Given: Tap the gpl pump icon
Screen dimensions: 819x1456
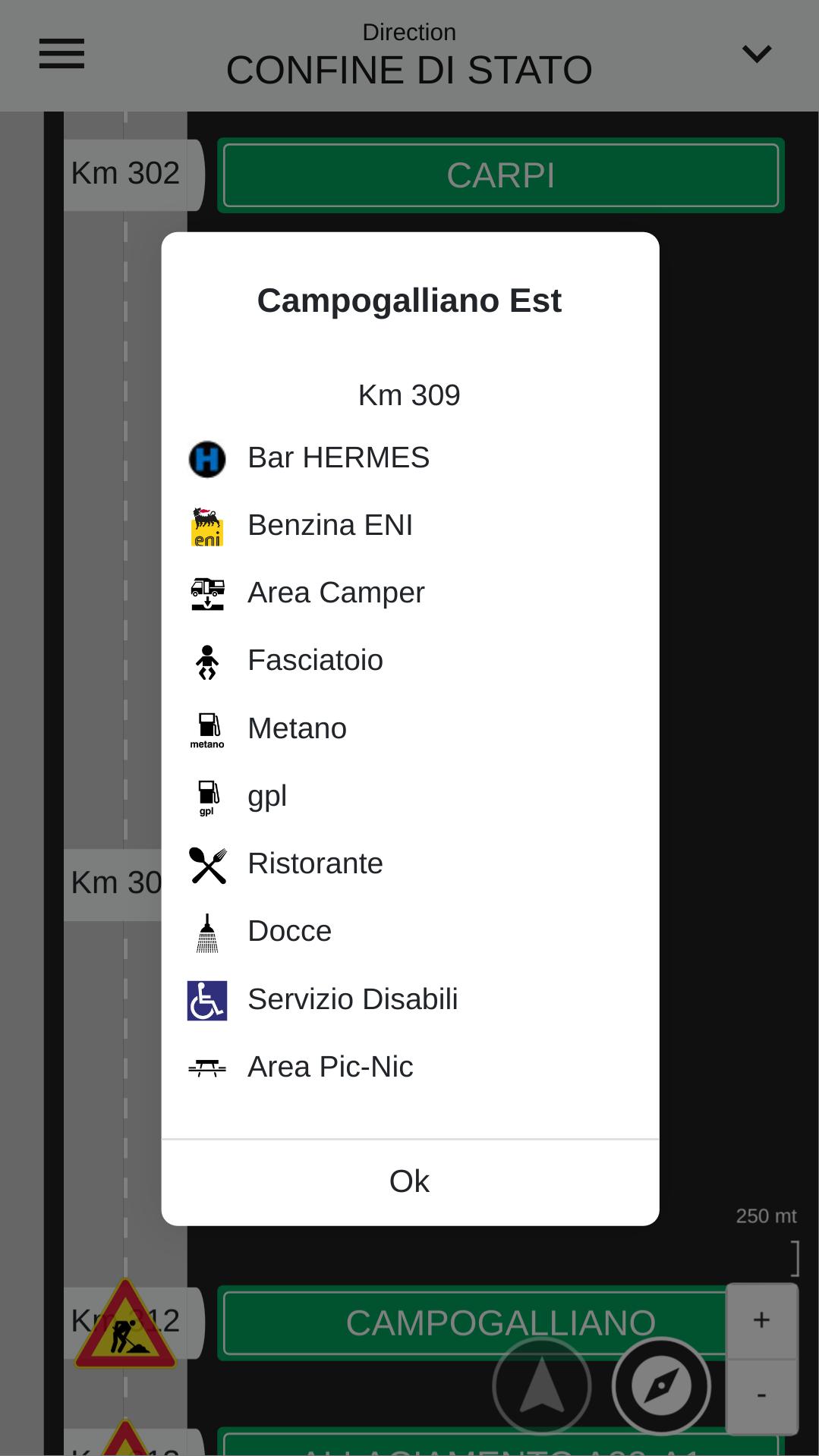Looking at the screenshot, I should (207, 797).
